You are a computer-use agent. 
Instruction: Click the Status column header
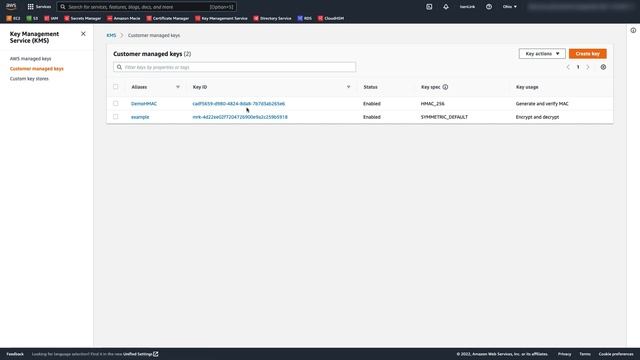(371, 87)
